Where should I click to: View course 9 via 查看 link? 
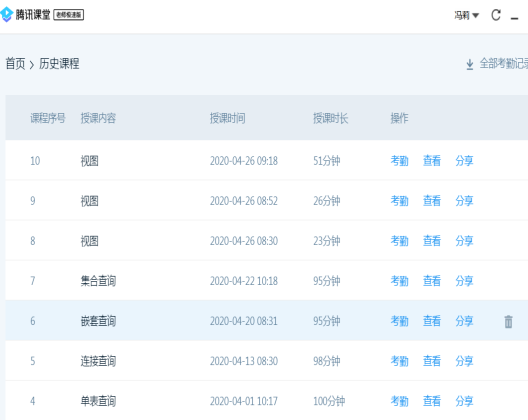click(432, 201)
